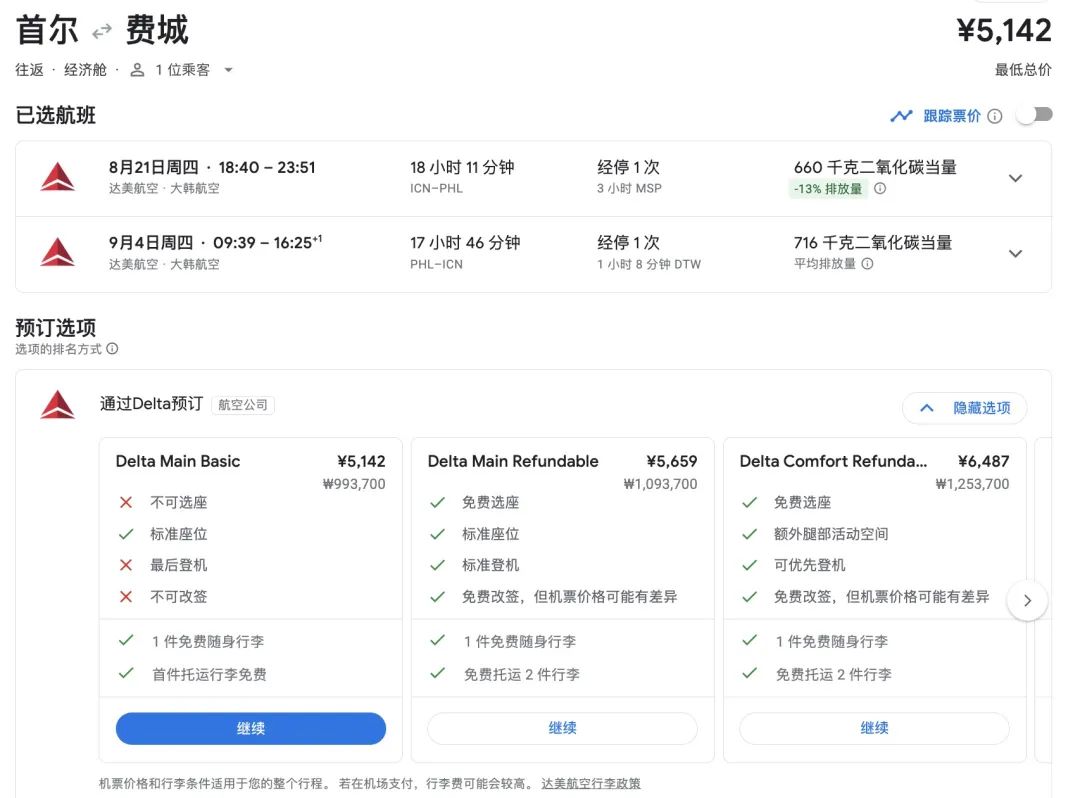Click the info icon next to 跟踪票价
Viewport: 1080px width, 798px height.
(994, 116)
